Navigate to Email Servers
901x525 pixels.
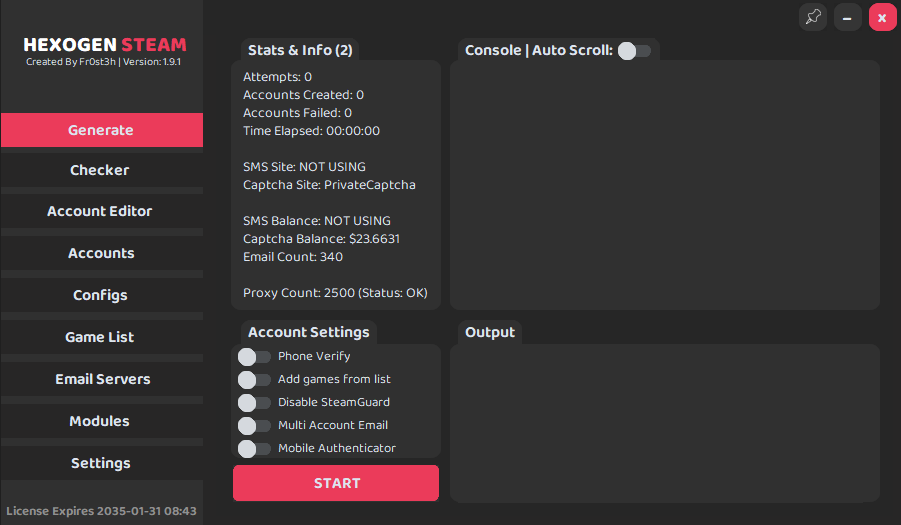point(101,380)
